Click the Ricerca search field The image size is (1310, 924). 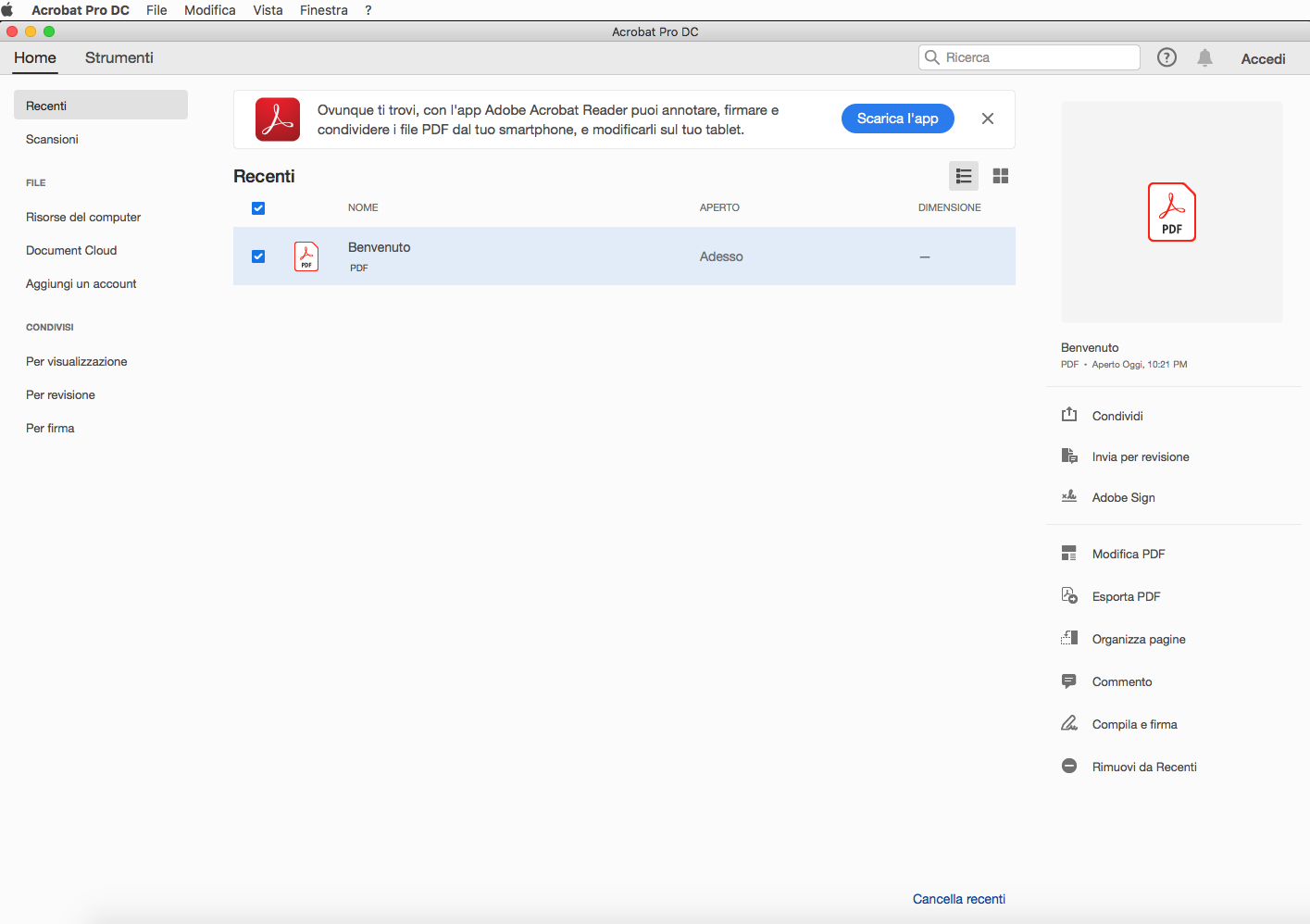tap(1029, 57)
